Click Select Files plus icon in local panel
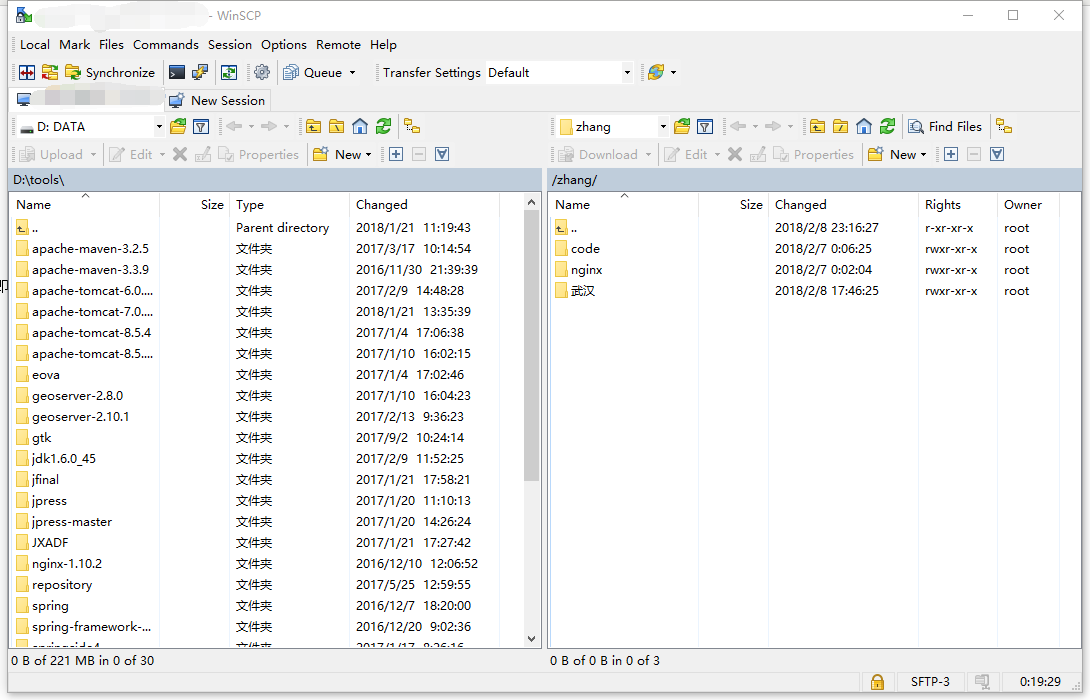Screen dimensions: 1090x700 coord(396,154)
